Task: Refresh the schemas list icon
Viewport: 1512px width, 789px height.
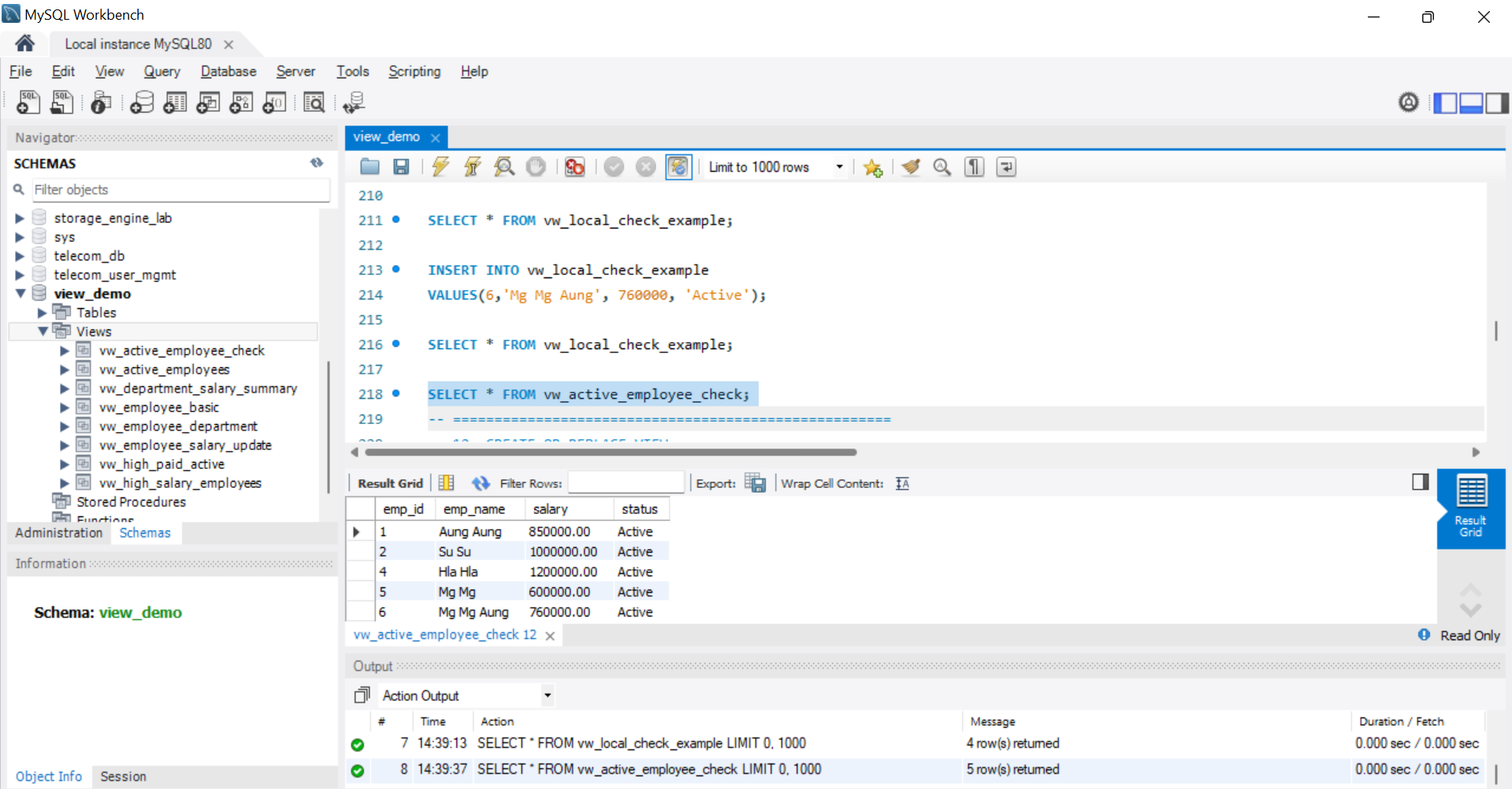Action: (317, 162)
